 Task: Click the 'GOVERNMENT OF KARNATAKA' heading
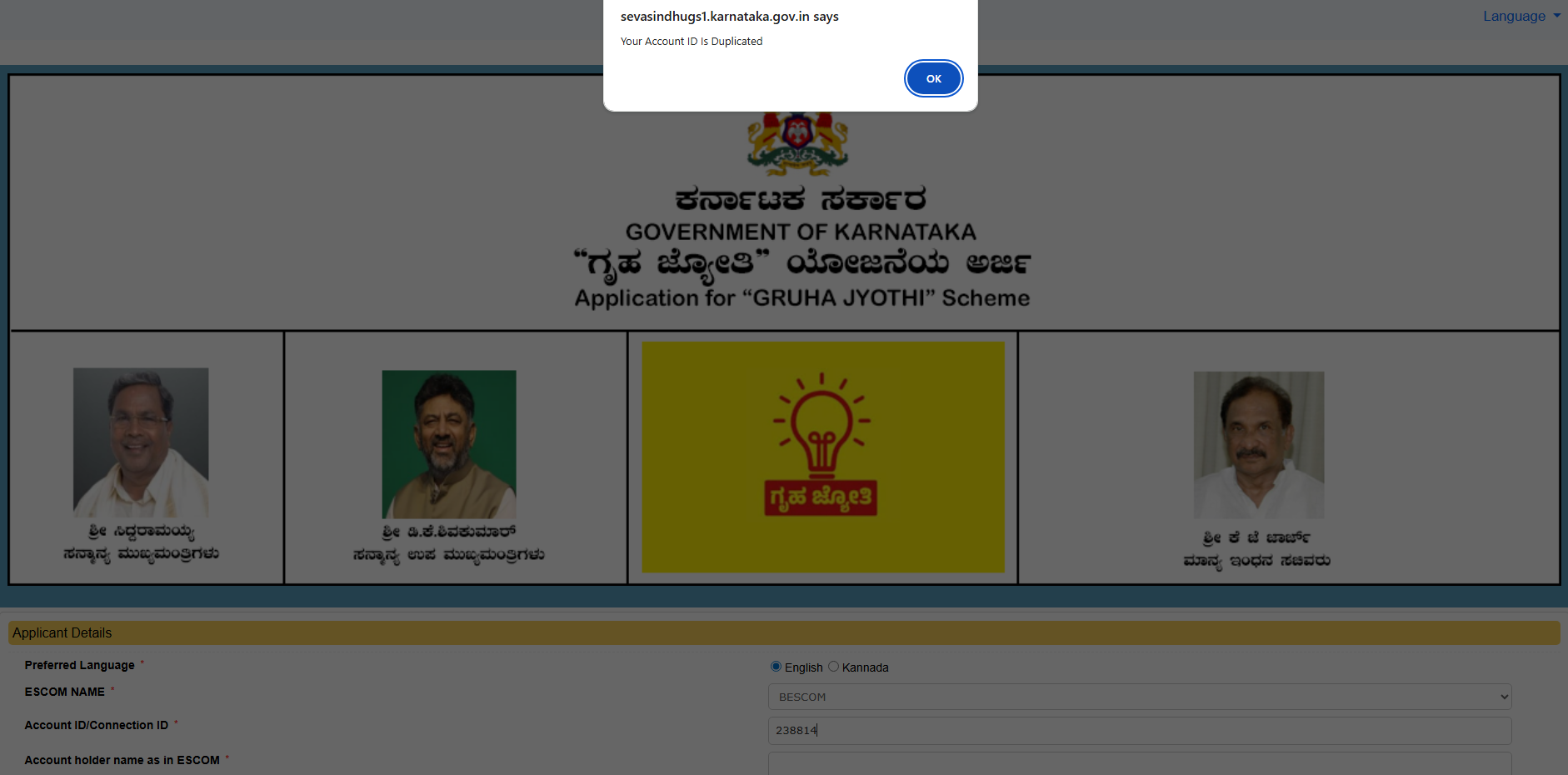coord(801,232)
